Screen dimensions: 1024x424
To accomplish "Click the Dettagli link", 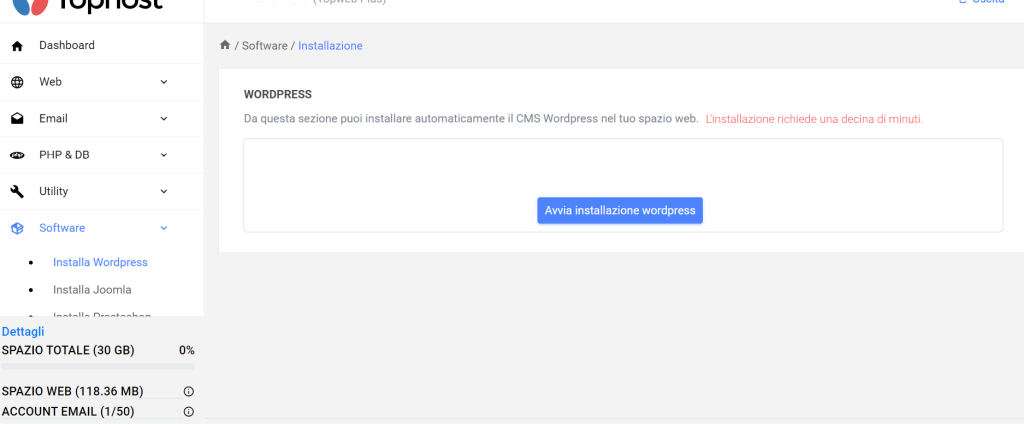I will [23, 331].
